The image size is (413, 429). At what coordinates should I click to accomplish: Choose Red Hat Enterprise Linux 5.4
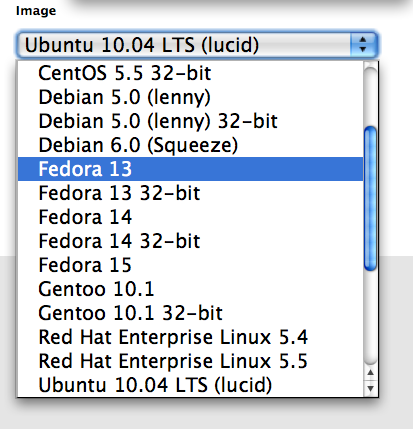click(x=190, y=337)
